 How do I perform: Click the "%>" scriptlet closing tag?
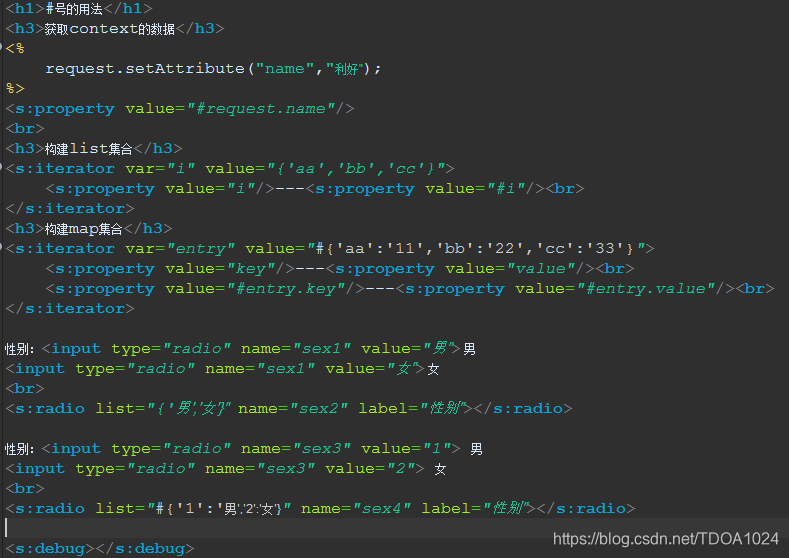[x=15, y=89]
